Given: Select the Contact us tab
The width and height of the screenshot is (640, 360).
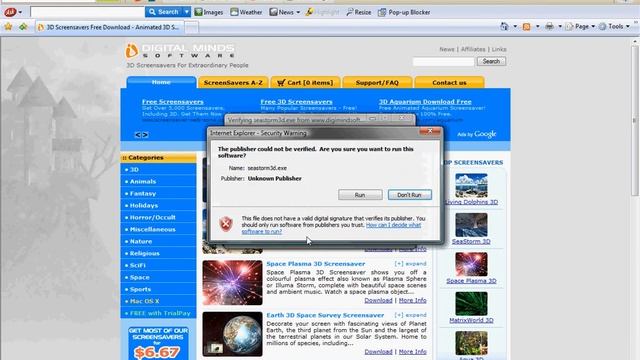Looking at the screenshot, I should pos(449,82).
